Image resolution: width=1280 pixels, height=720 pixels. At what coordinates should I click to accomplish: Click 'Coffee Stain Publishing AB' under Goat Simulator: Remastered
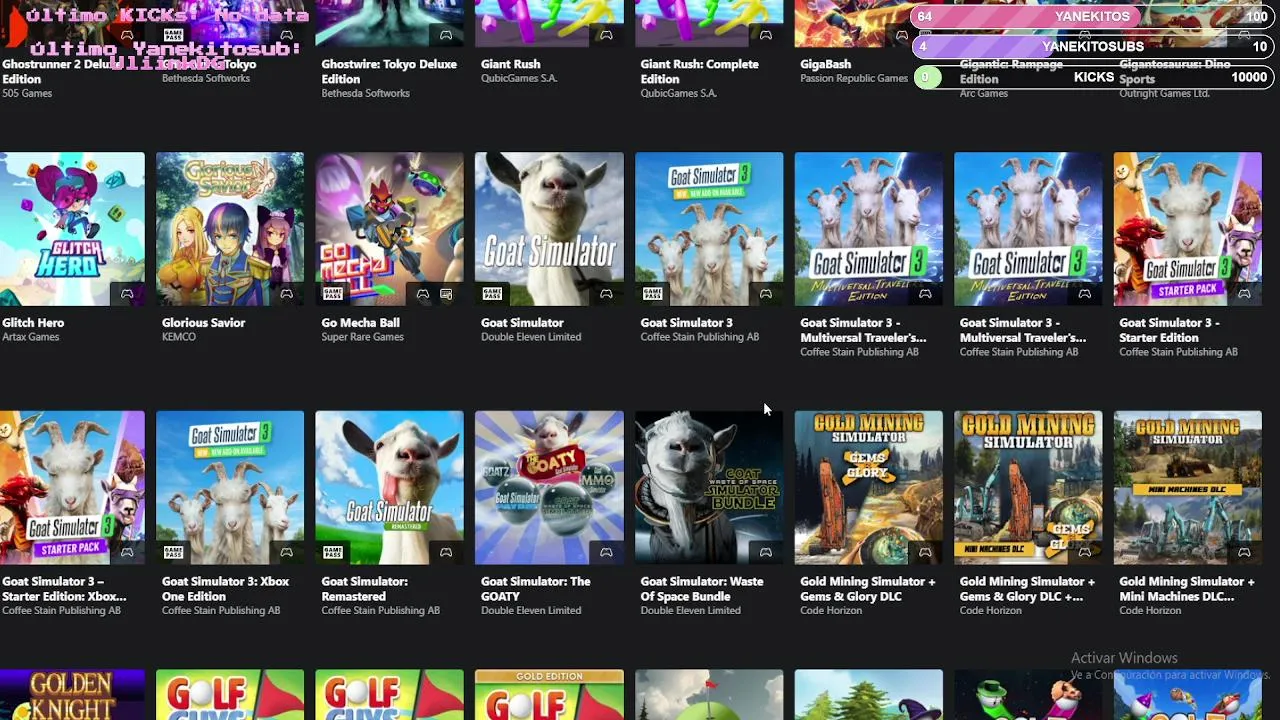pos(381,610)
